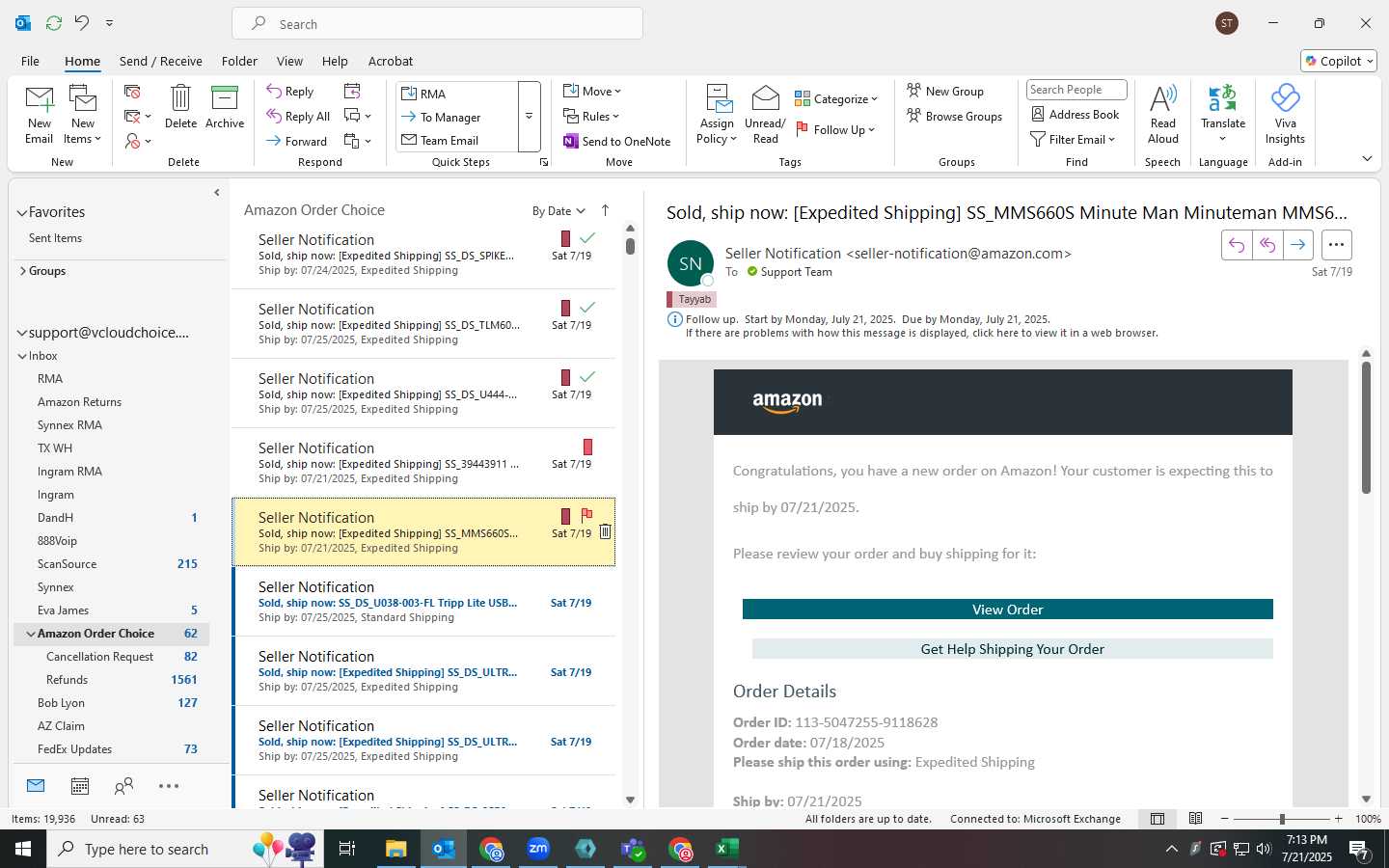Toggle completed checkmark on SS_DS_U444 message
1389x868 pixels.
pyautogui.click(x=587, y=376)
